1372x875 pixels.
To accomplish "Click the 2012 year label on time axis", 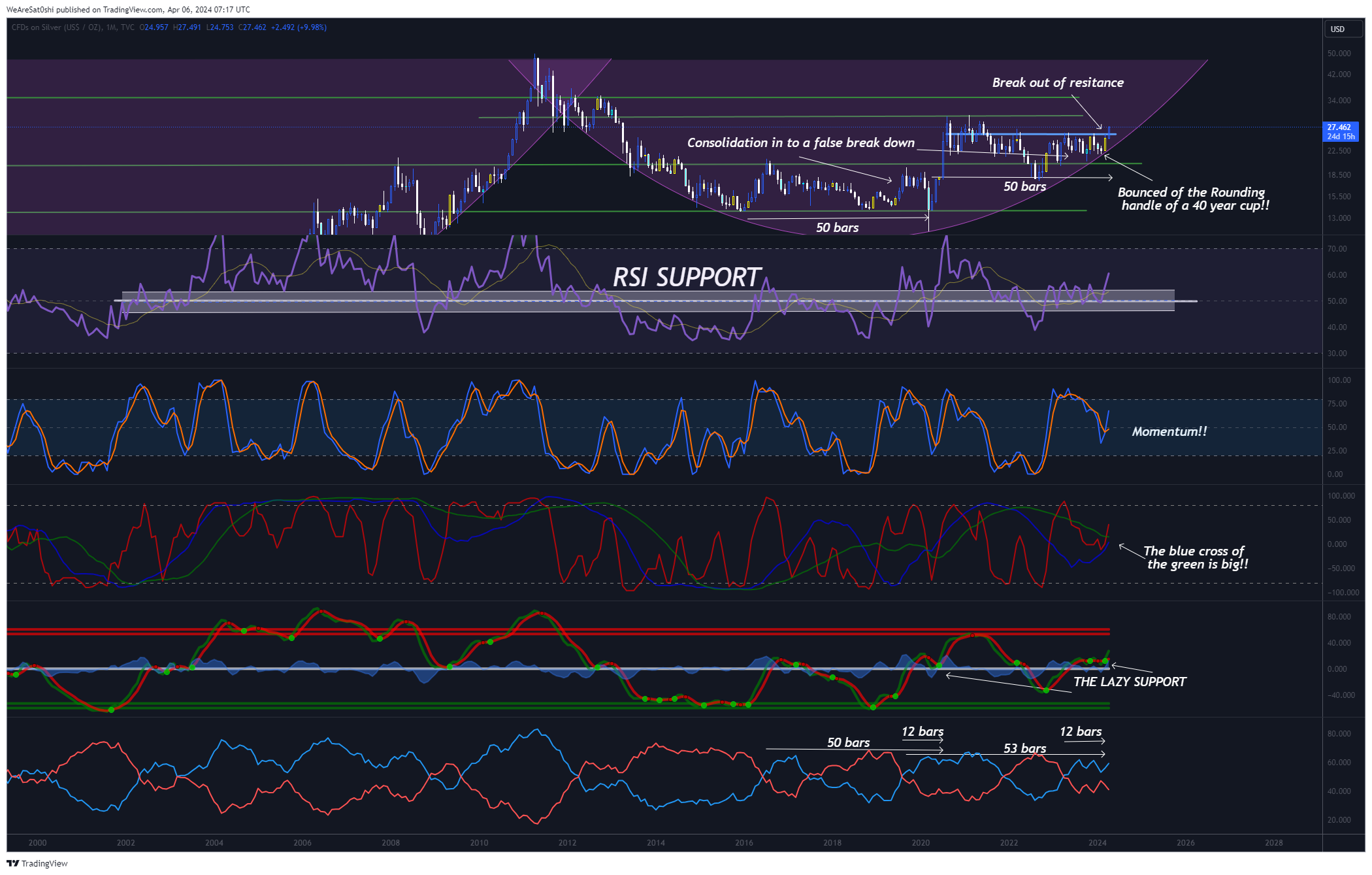I will pos(567,842).
